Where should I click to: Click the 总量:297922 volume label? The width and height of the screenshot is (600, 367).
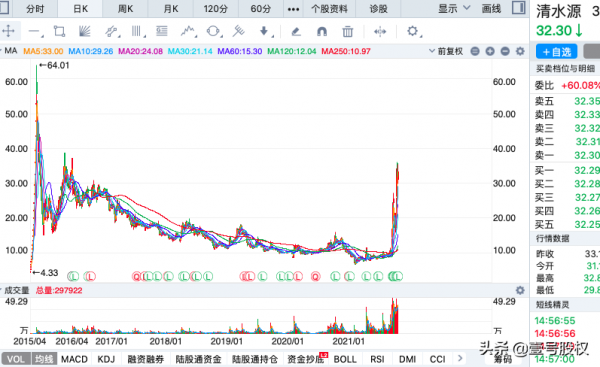pyautogui.click(x=59, y=290)
